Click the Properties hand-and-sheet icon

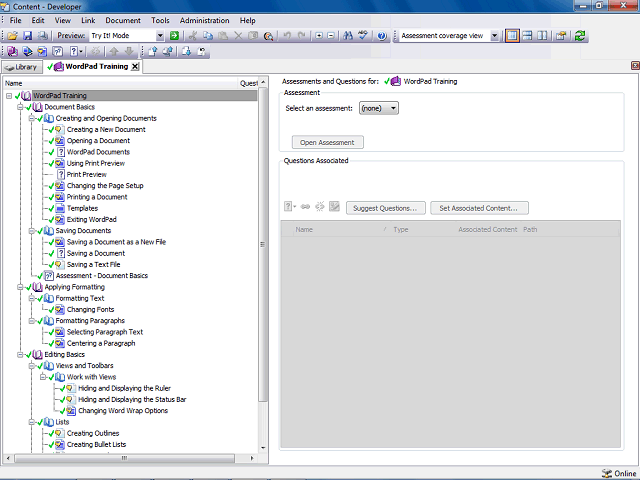pyautogui.click(x=561, y=36)
